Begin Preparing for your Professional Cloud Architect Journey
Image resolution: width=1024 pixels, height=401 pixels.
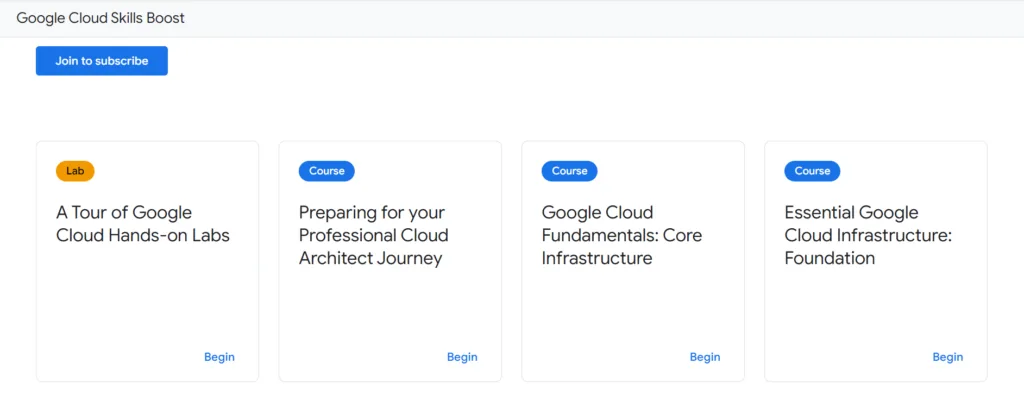tap(462, 357)
